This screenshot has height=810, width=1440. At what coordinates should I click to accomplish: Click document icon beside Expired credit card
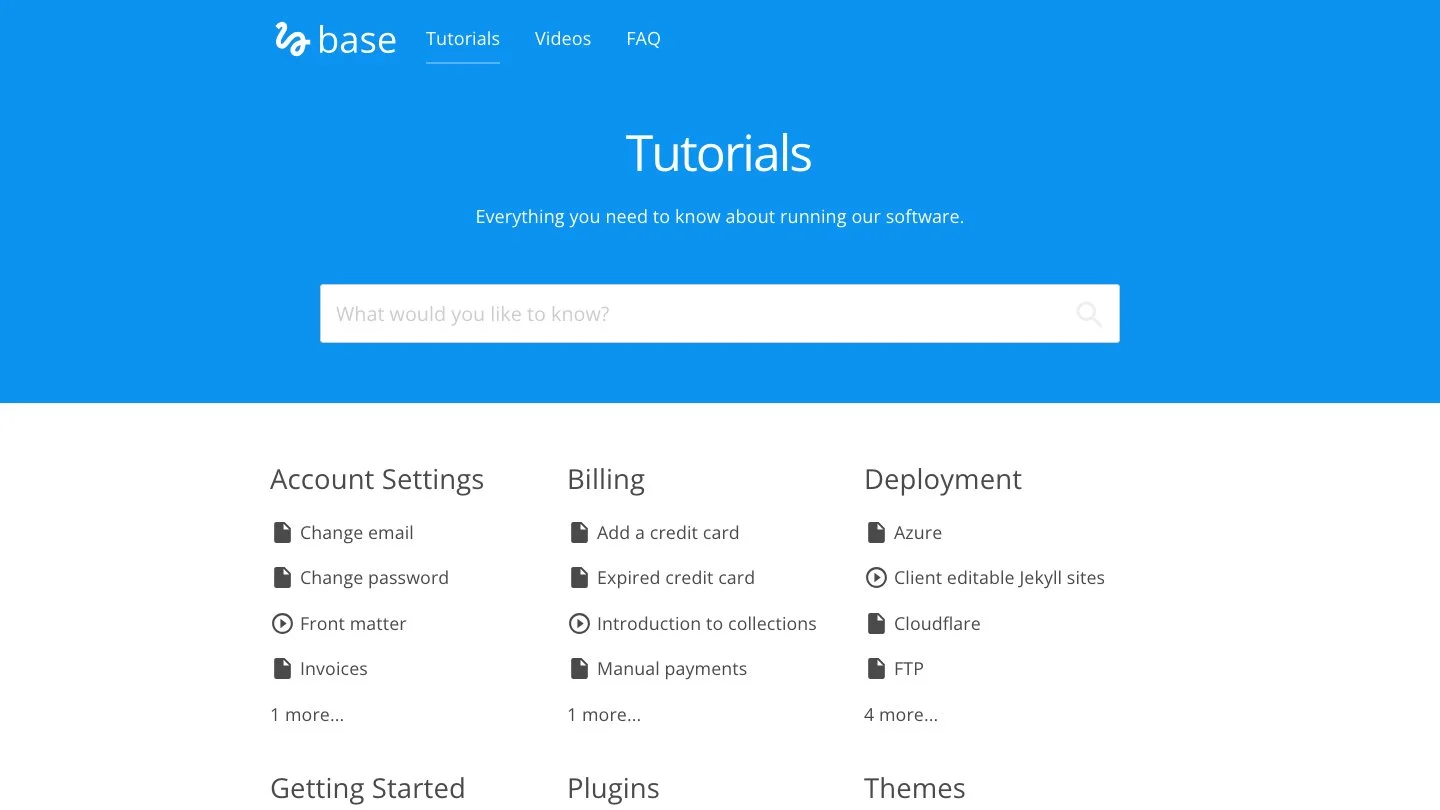coord(579,578)
